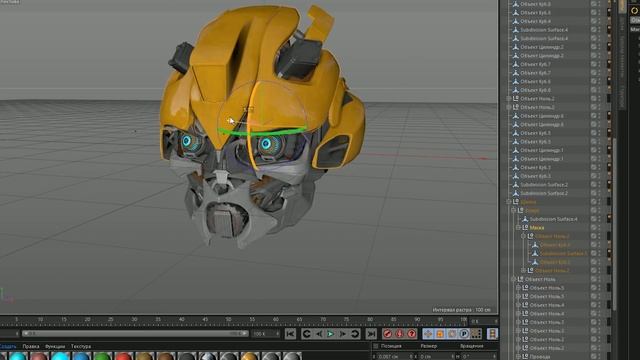Expand the Объект Ноль group
This screenshot has height=360, width=640.
coord(513,279)
